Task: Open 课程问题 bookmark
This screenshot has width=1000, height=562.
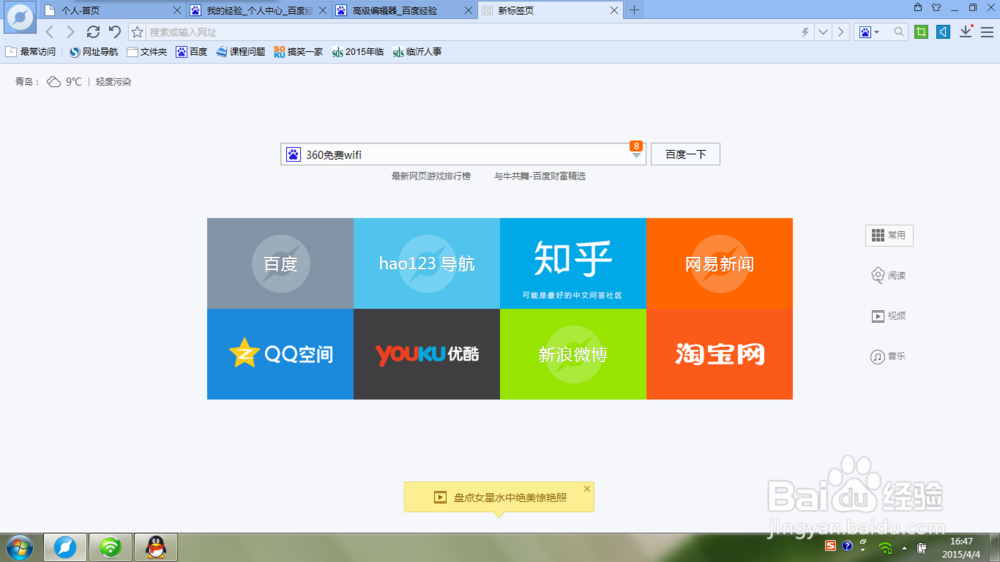Action: coord(240,52)
